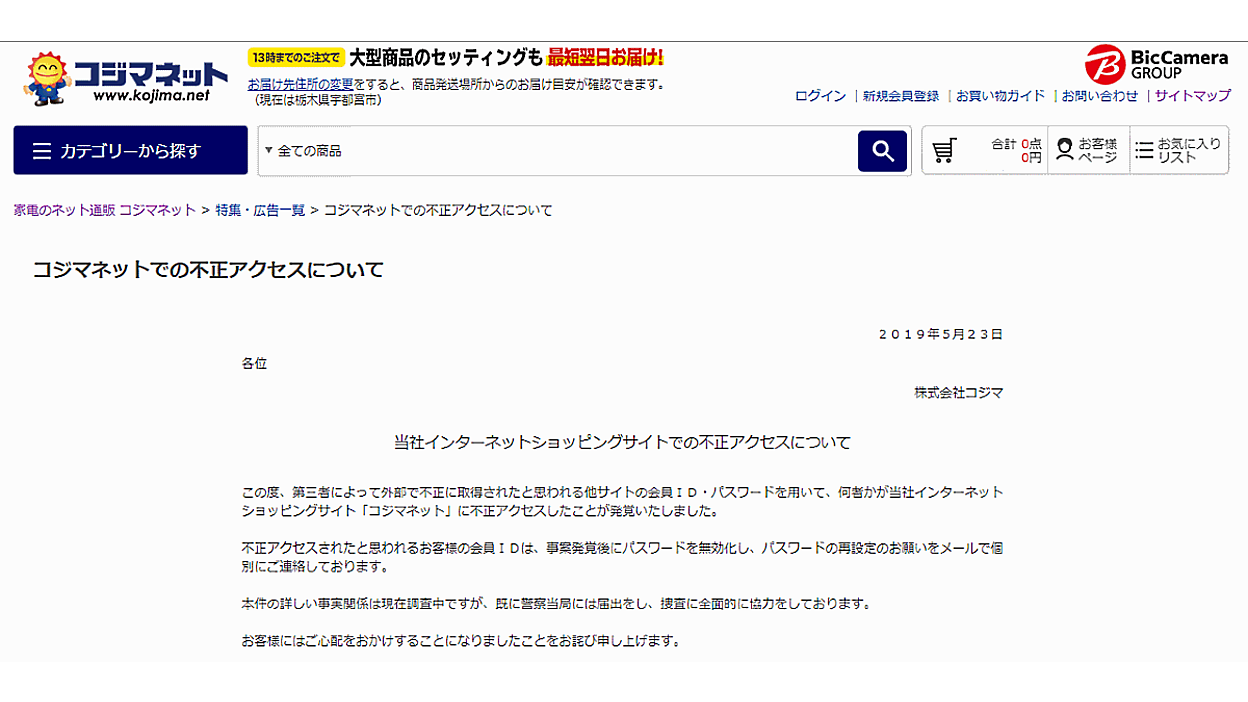Click お届け先住所の変更 link
The height and width of the screenshot is (702, 1248).
(x=300, y=84)
